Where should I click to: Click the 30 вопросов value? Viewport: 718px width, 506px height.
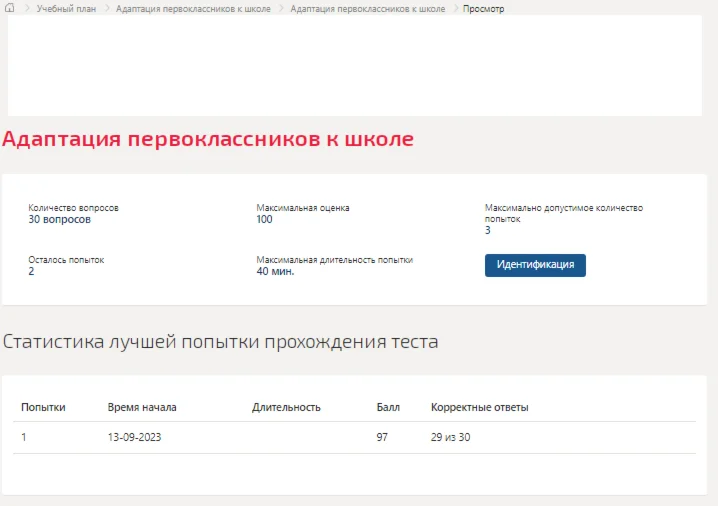(x=60, y=219)
